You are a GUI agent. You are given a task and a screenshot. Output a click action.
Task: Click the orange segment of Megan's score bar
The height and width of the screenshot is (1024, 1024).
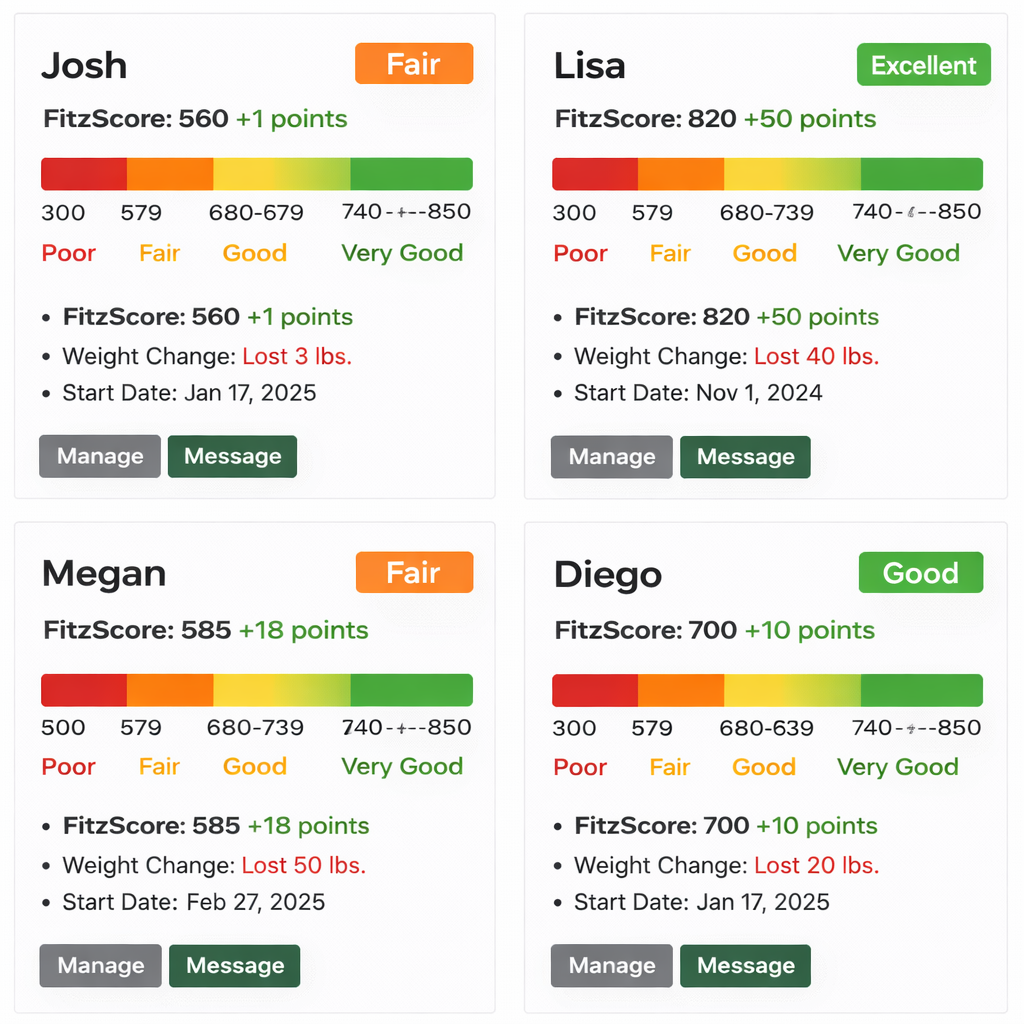pos(170,691)
